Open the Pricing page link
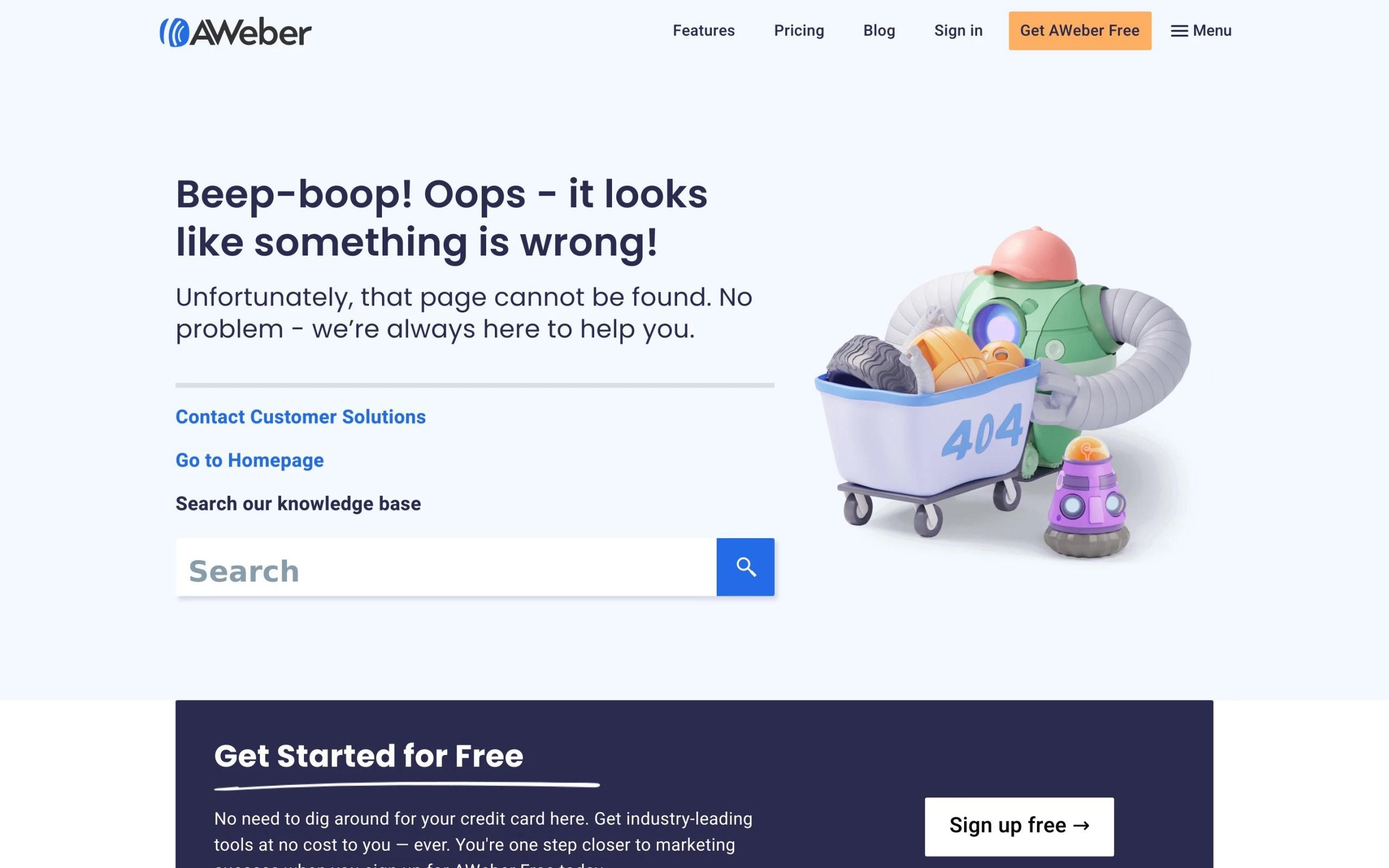1389x868 pixels. point(799,30)
